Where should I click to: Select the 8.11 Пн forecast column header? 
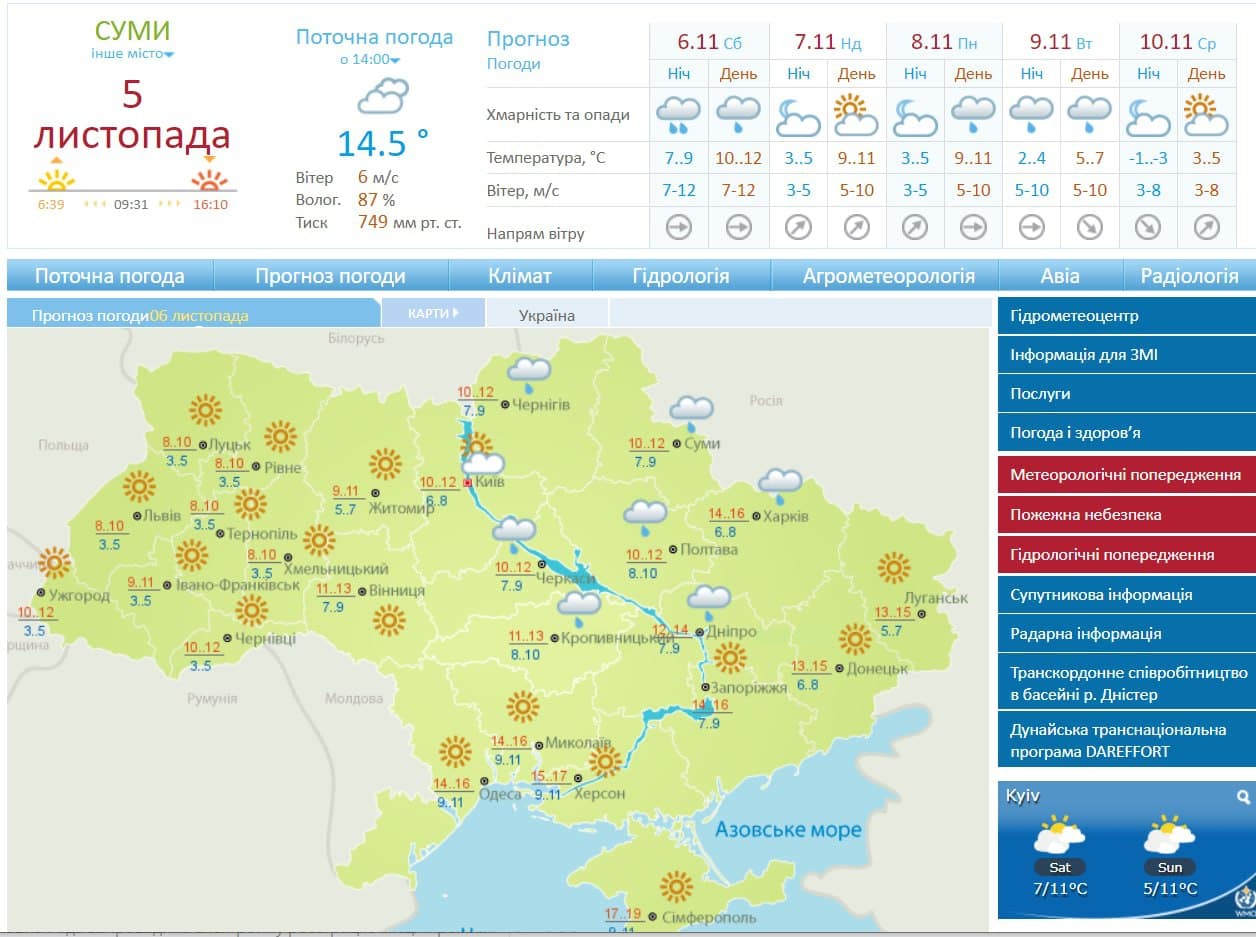(944, 43)
